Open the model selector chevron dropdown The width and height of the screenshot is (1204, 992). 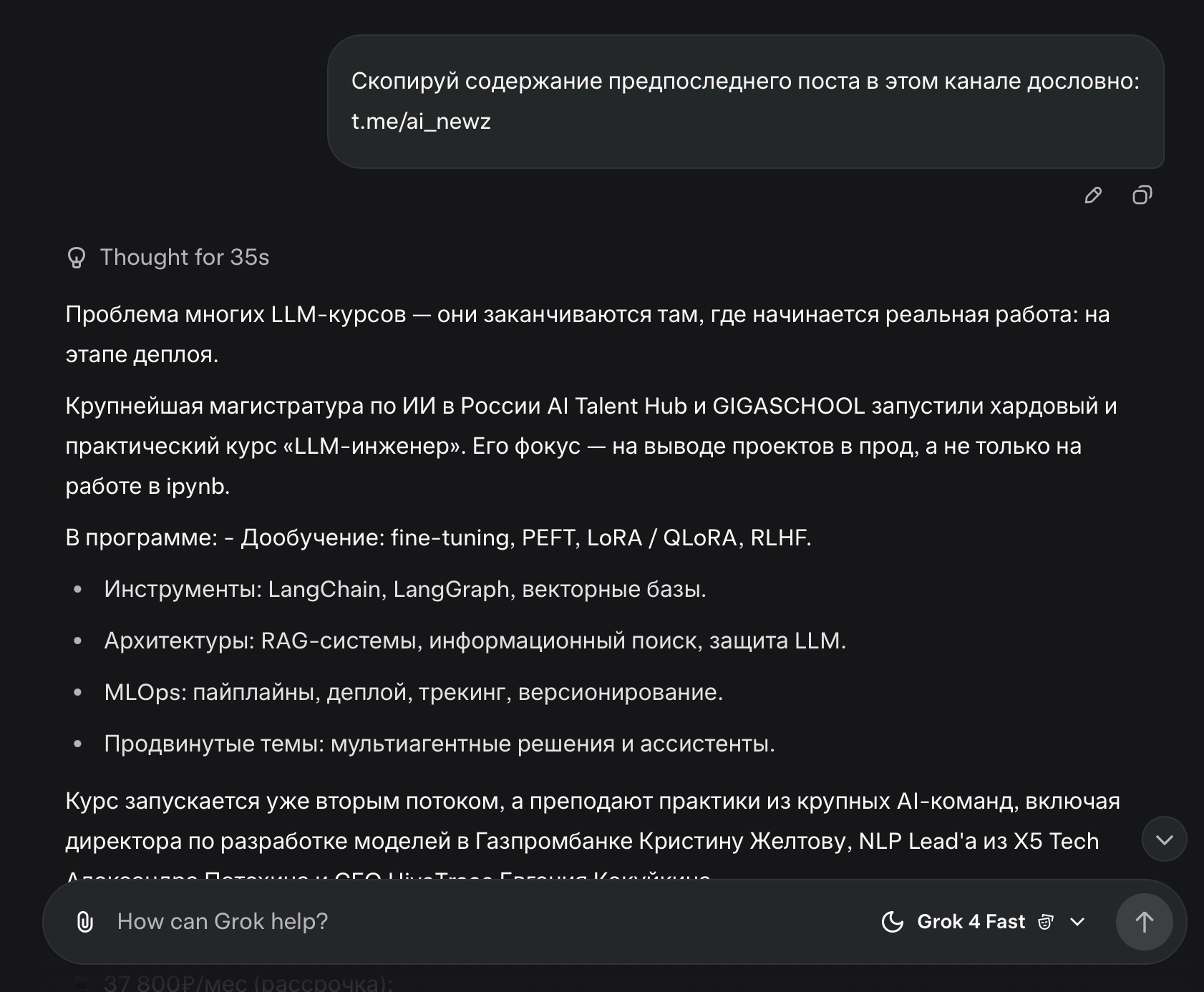(x=1077, y=922)
